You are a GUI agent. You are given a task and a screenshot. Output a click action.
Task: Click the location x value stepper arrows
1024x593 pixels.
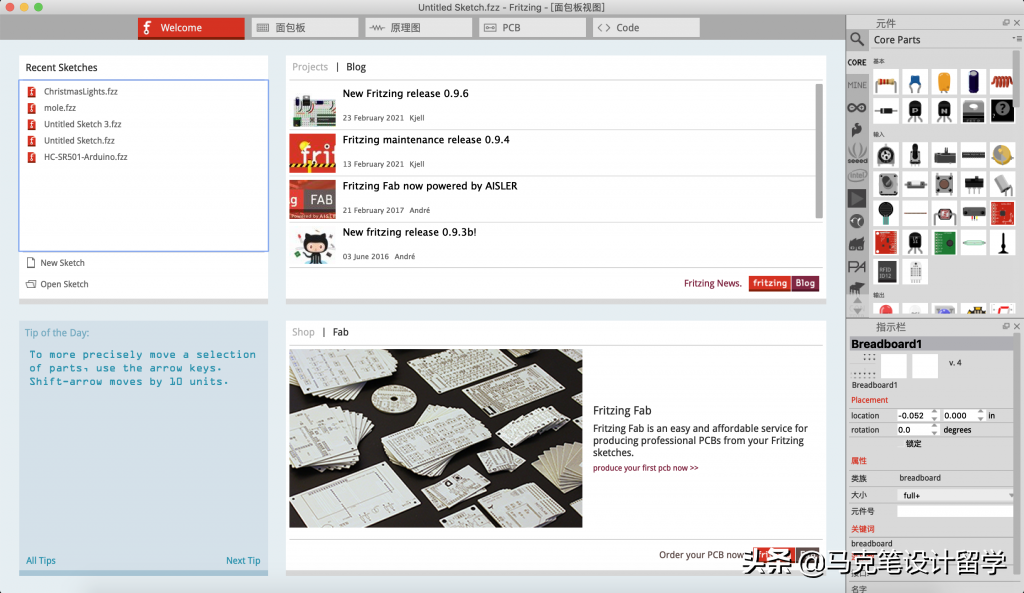click(x=935, y=415)
